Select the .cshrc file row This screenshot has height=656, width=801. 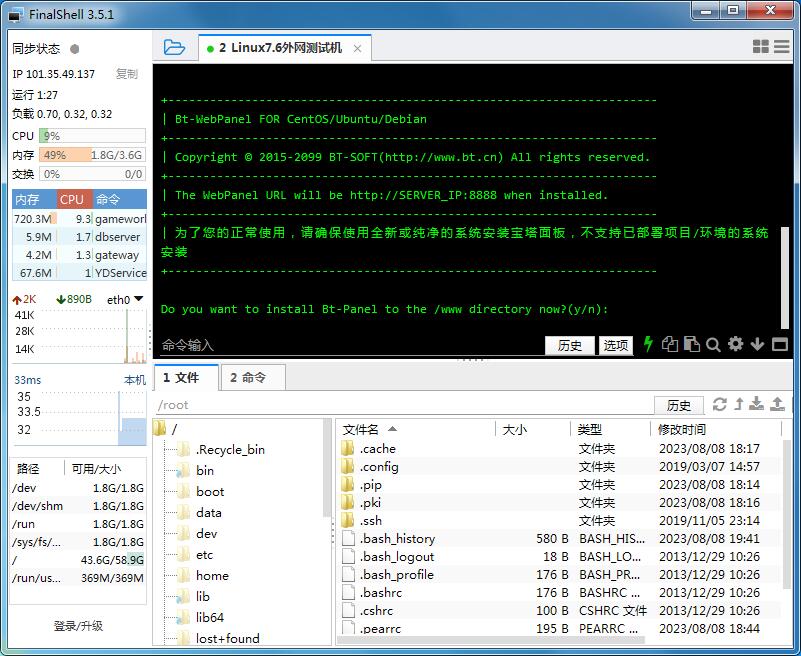(x=559, y=611)
